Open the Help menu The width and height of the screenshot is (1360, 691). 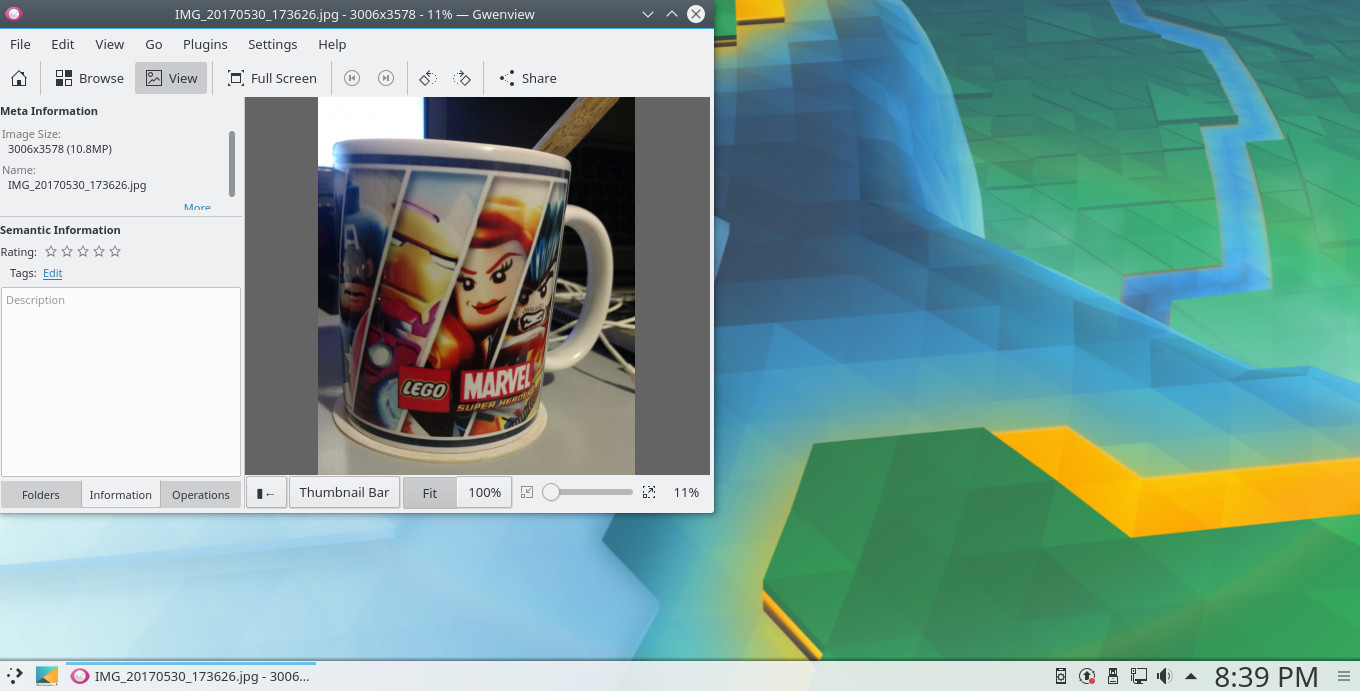(x=332, y=44)
